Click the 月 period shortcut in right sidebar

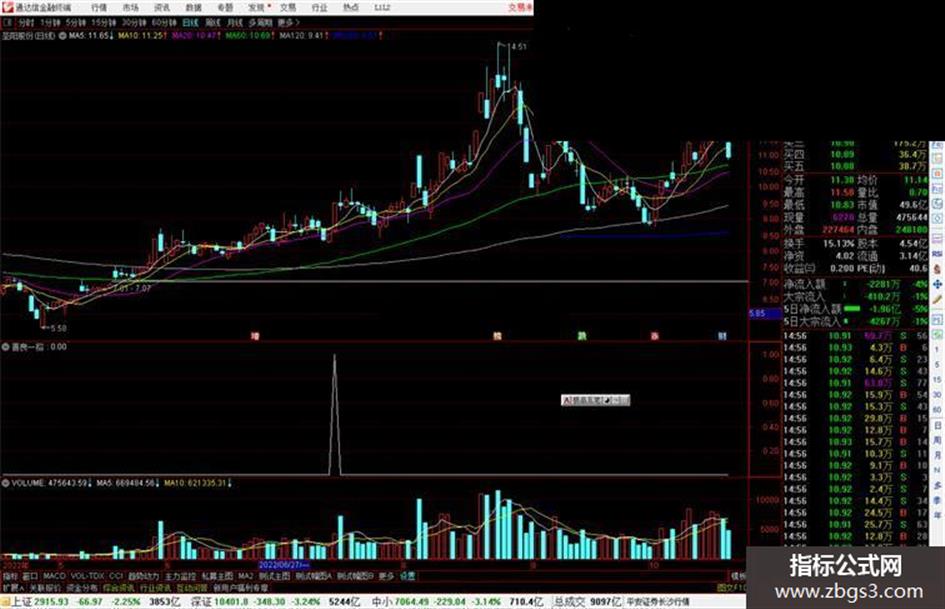(x=937, y=455)
